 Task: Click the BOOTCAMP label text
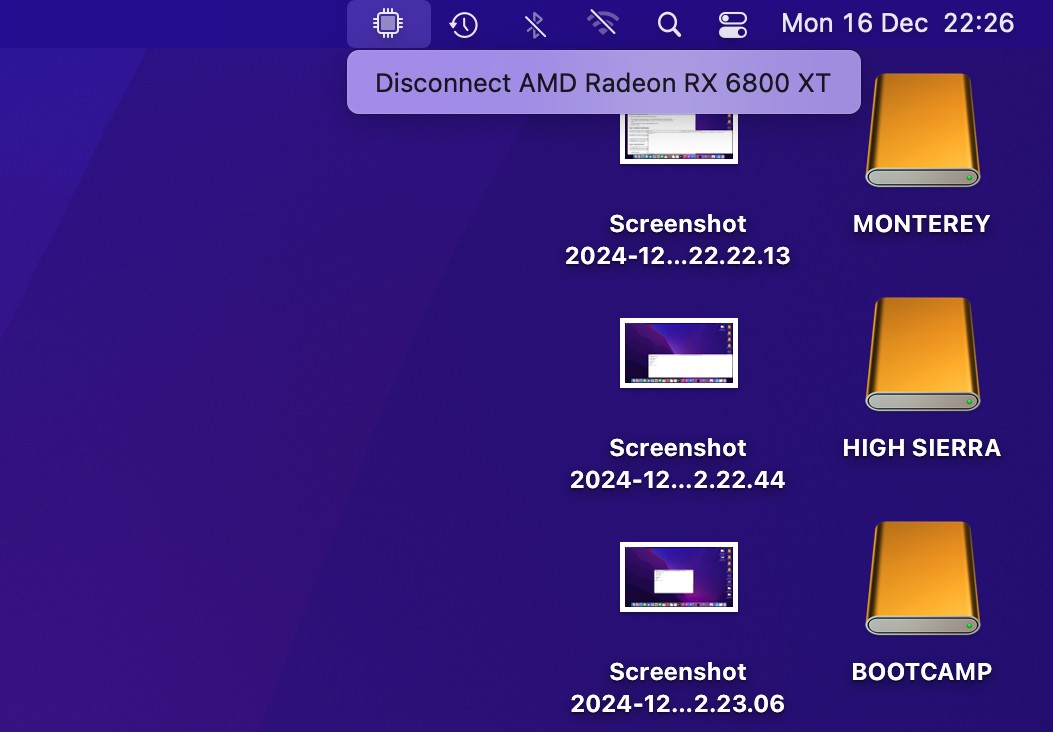click(921, 672)
